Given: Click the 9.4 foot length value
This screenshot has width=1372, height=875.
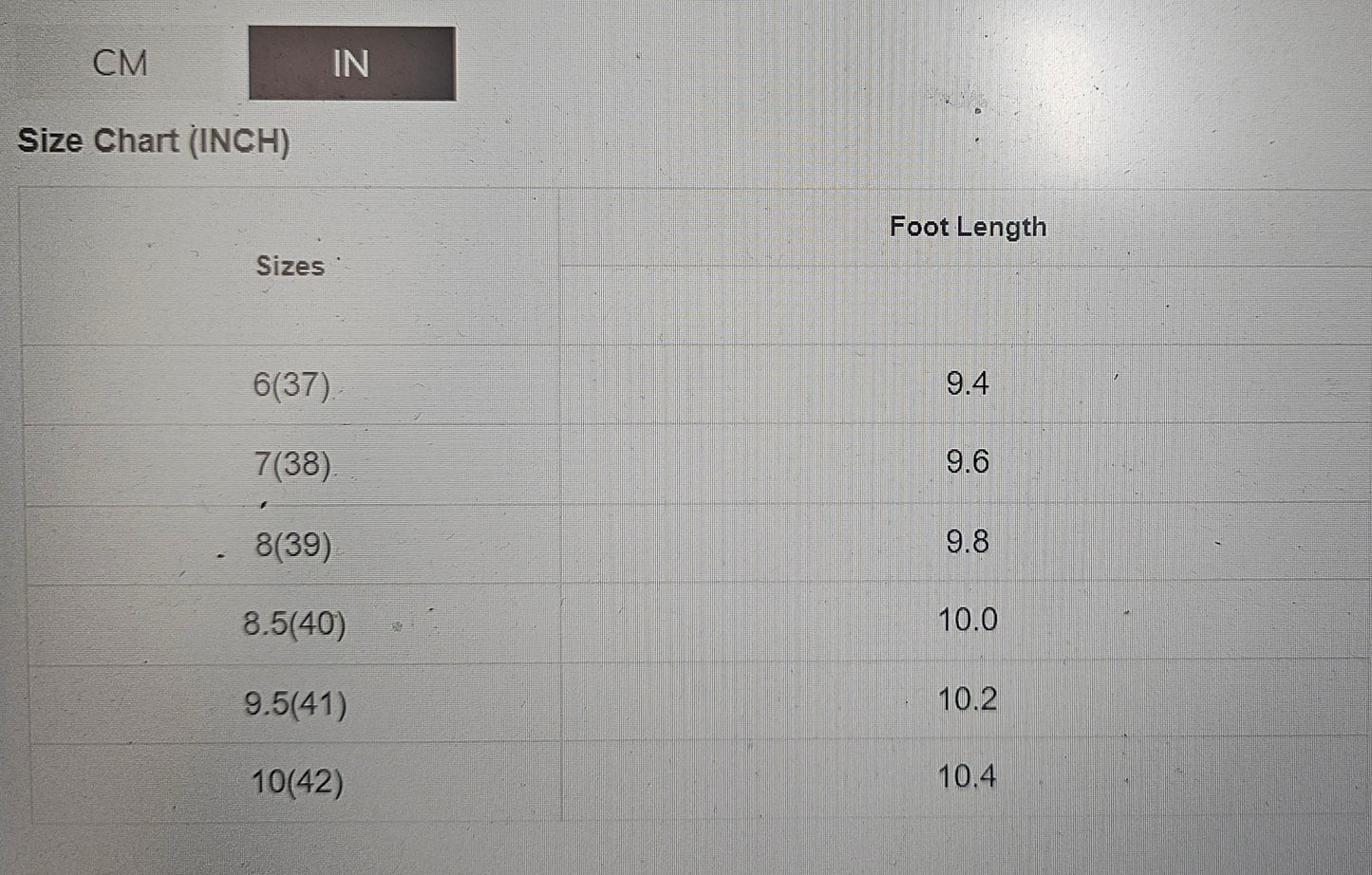Looking at the screenshot, I should (x=968, y=383).
